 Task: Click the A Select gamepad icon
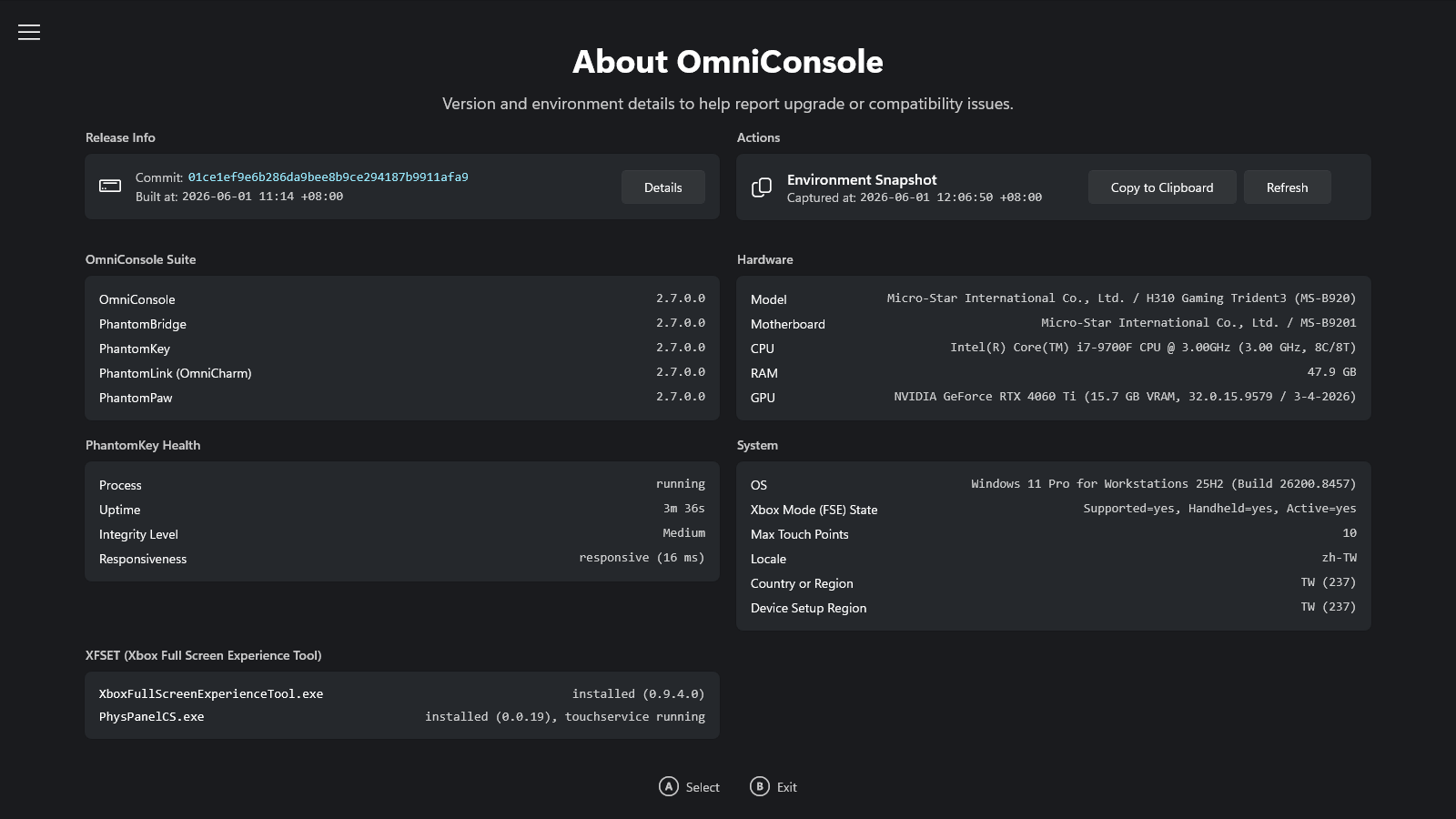[x=669, y=786]
